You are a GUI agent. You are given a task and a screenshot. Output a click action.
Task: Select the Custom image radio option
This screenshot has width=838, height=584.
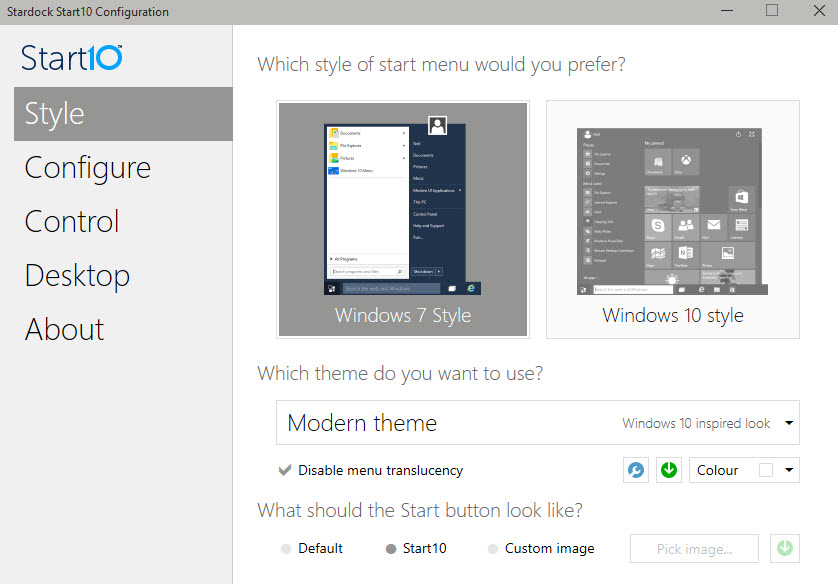tap(493, 549)
